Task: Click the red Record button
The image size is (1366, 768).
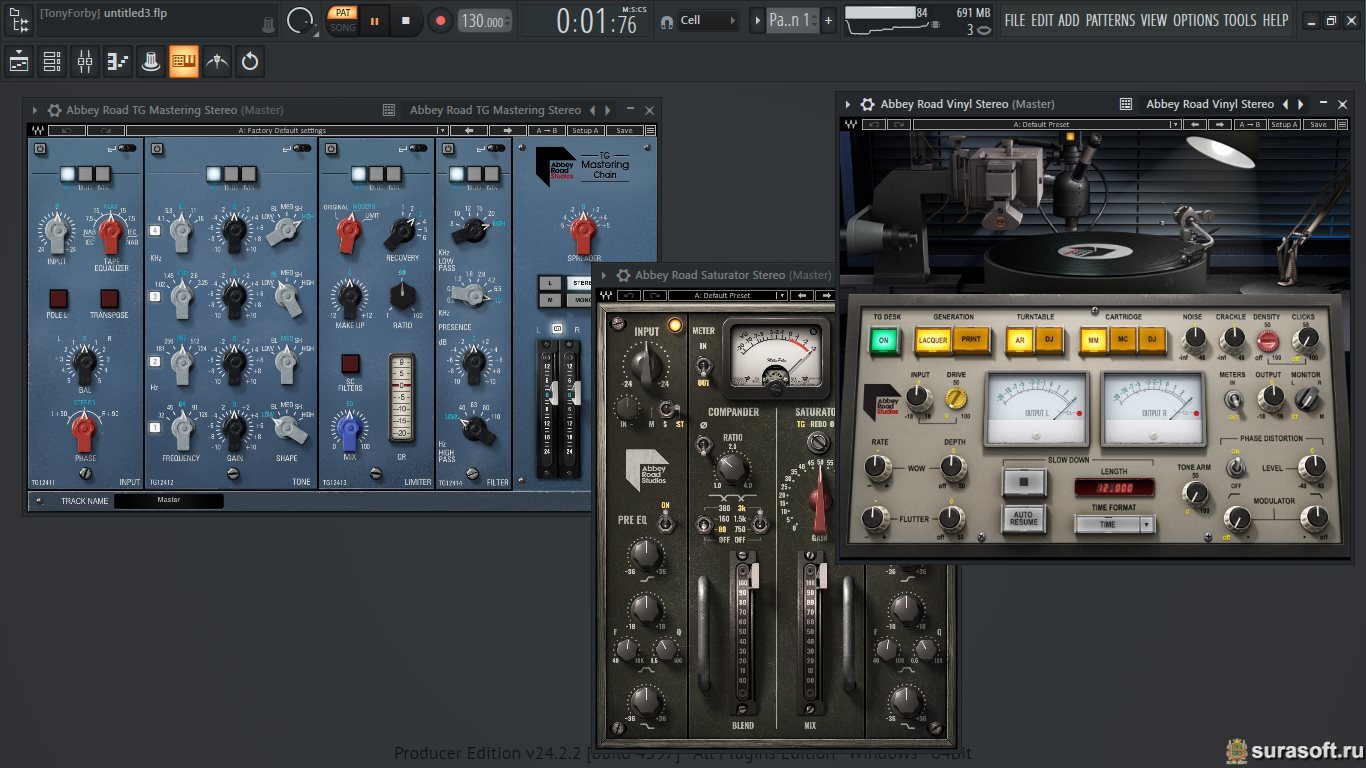Action: pos(440,20)
